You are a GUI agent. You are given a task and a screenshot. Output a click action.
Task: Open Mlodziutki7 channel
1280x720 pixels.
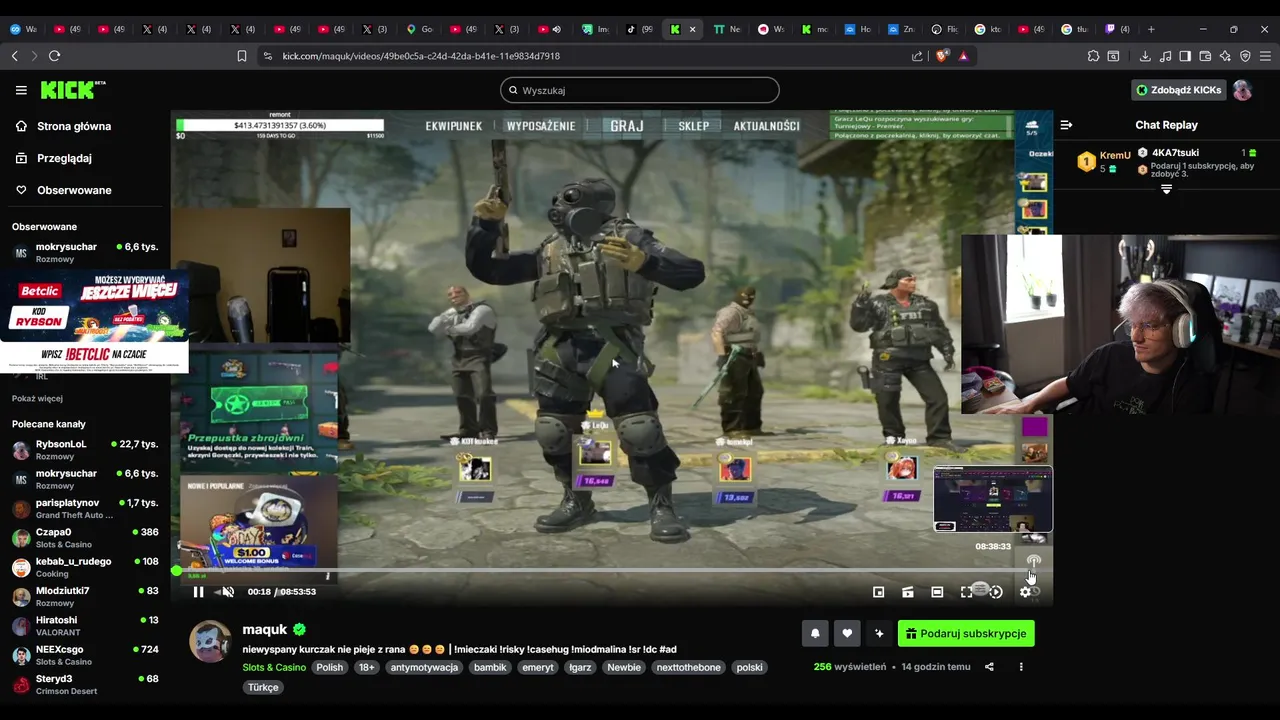(85, 596)
